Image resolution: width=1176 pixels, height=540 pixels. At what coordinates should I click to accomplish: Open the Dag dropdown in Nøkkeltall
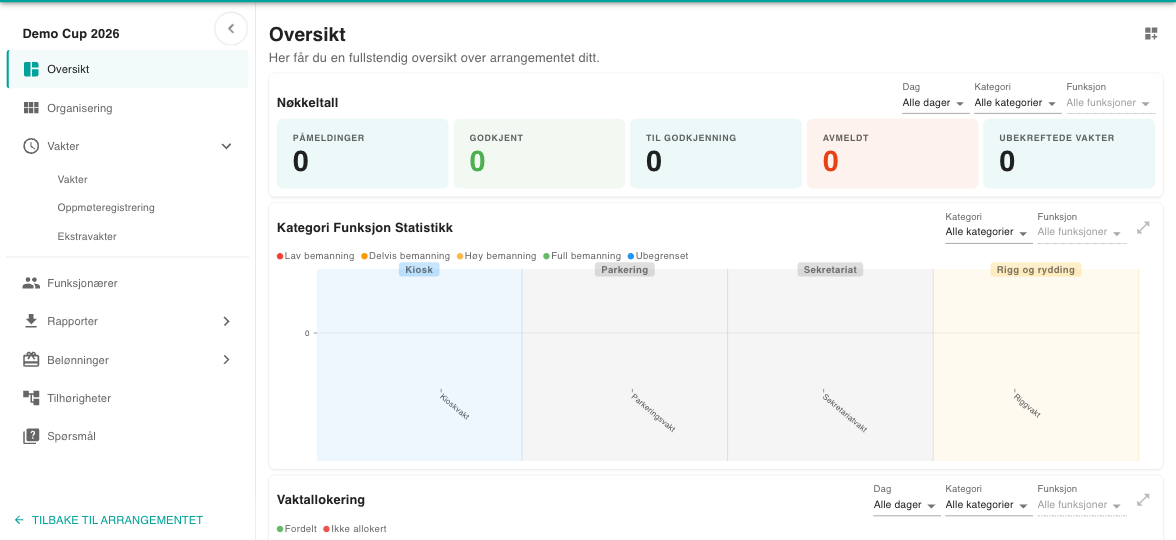pos(934,103)
